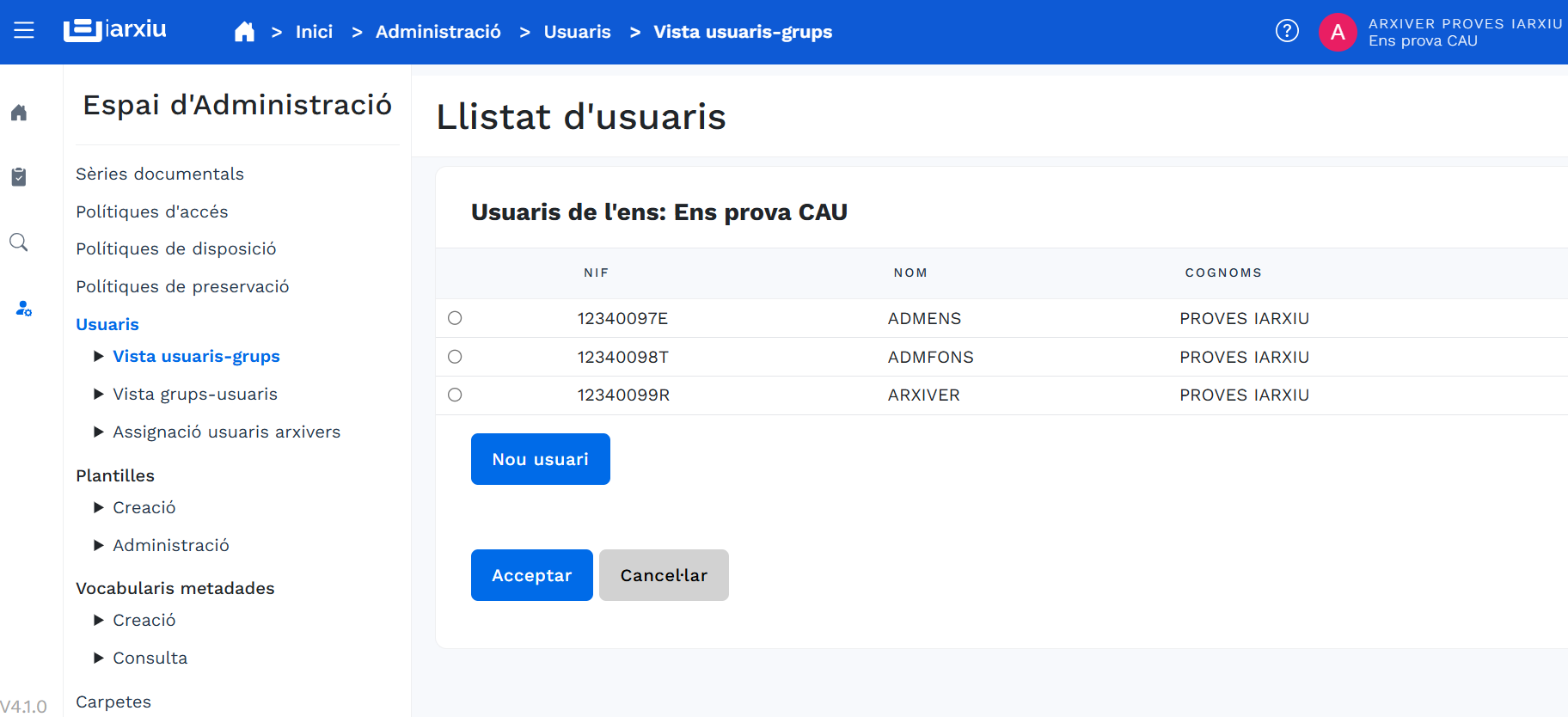Screen dimensions: 1568x717
Task: Open Usuaris section in sidebar
Action: (107, 324)
